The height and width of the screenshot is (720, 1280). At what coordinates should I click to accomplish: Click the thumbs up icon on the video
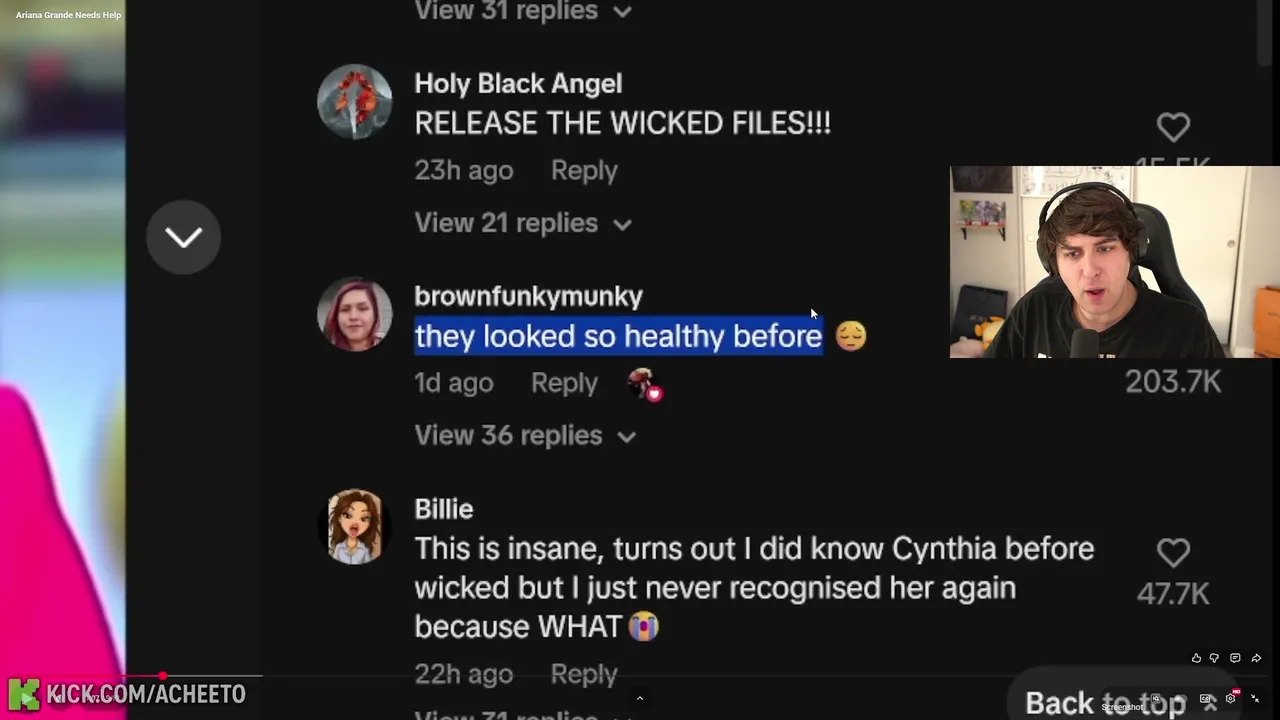[1196, 658]
